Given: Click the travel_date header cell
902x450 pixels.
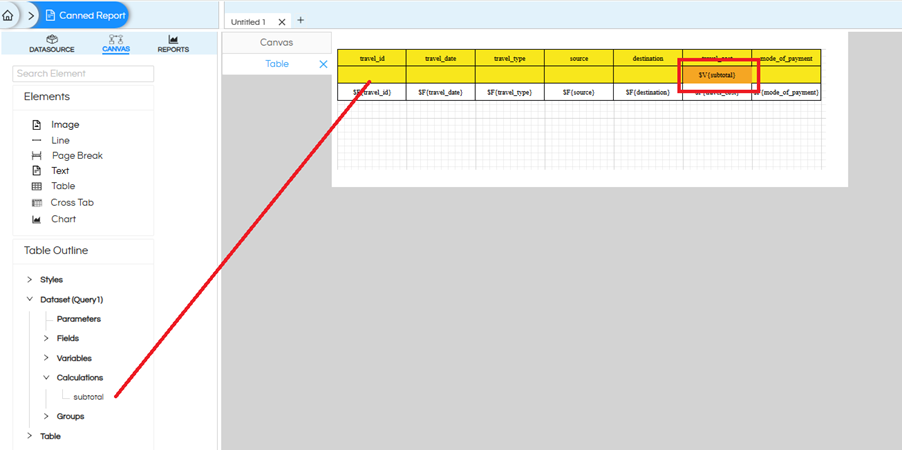Looking at the screenshot, I should coord(441,58).
